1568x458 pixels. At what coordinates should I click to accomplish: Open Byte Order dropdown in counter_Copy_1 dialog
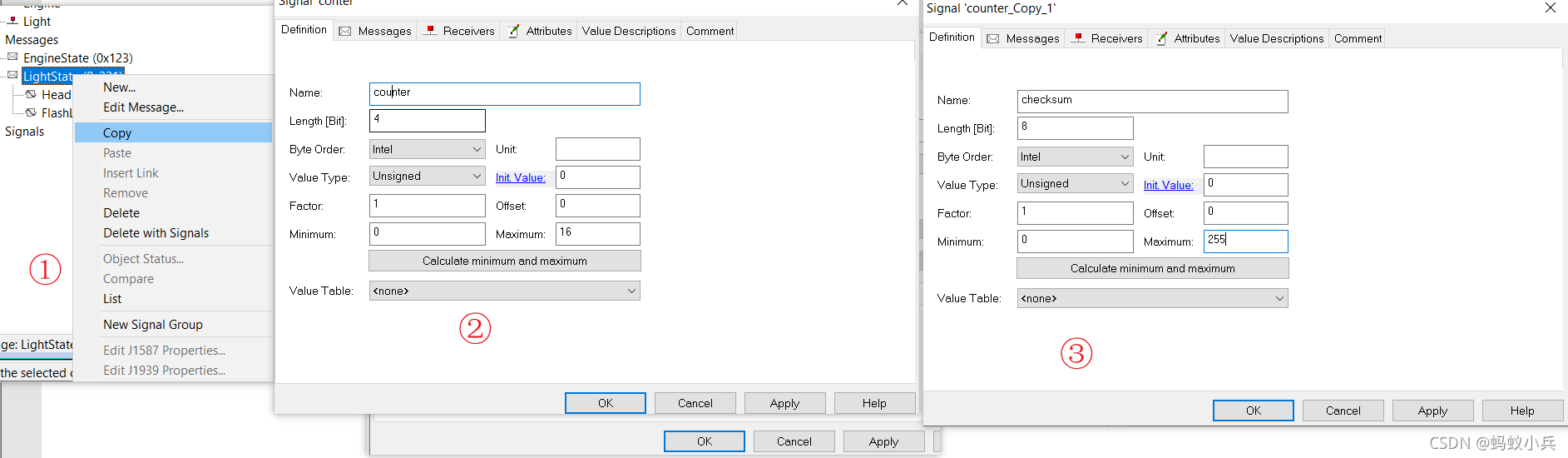[x=1076, y=157]
